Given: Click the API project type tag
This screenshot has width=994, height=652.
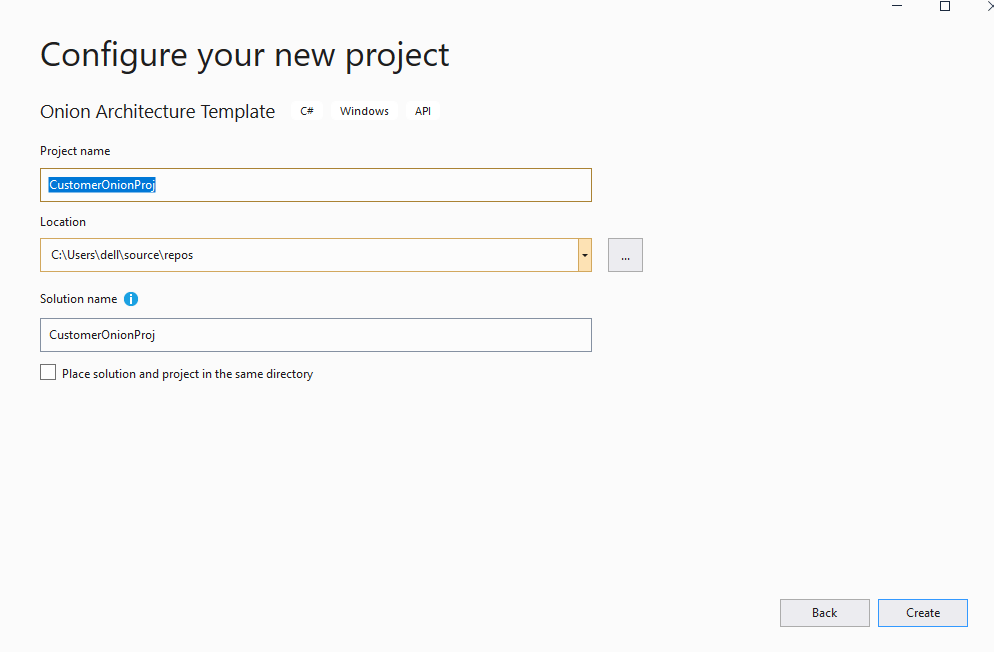Looking at the screenshot, I should (x=422, y=110).
